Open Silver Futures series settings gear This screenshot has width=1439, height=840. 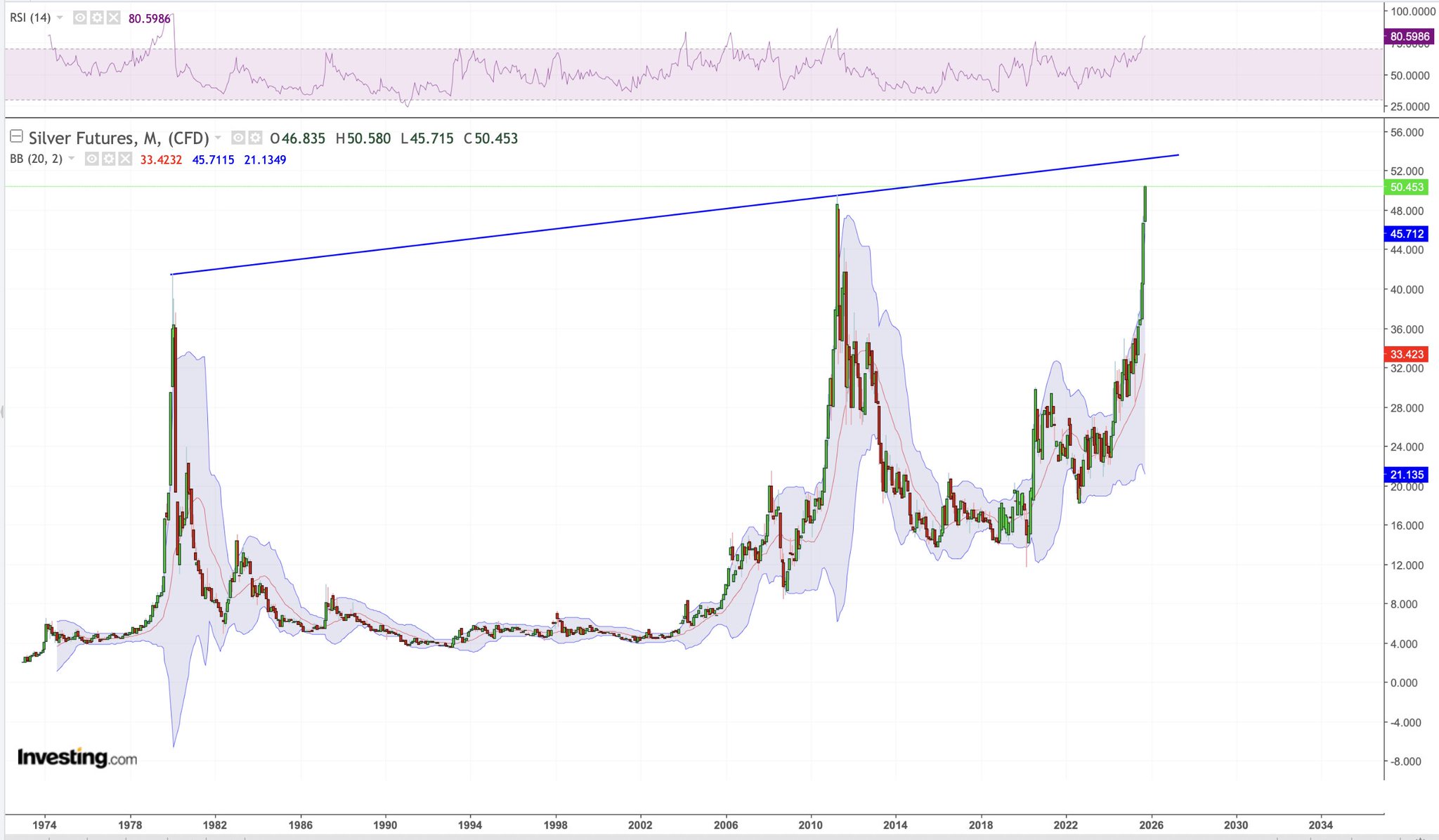pyautogui.click(x=255, y=138)
